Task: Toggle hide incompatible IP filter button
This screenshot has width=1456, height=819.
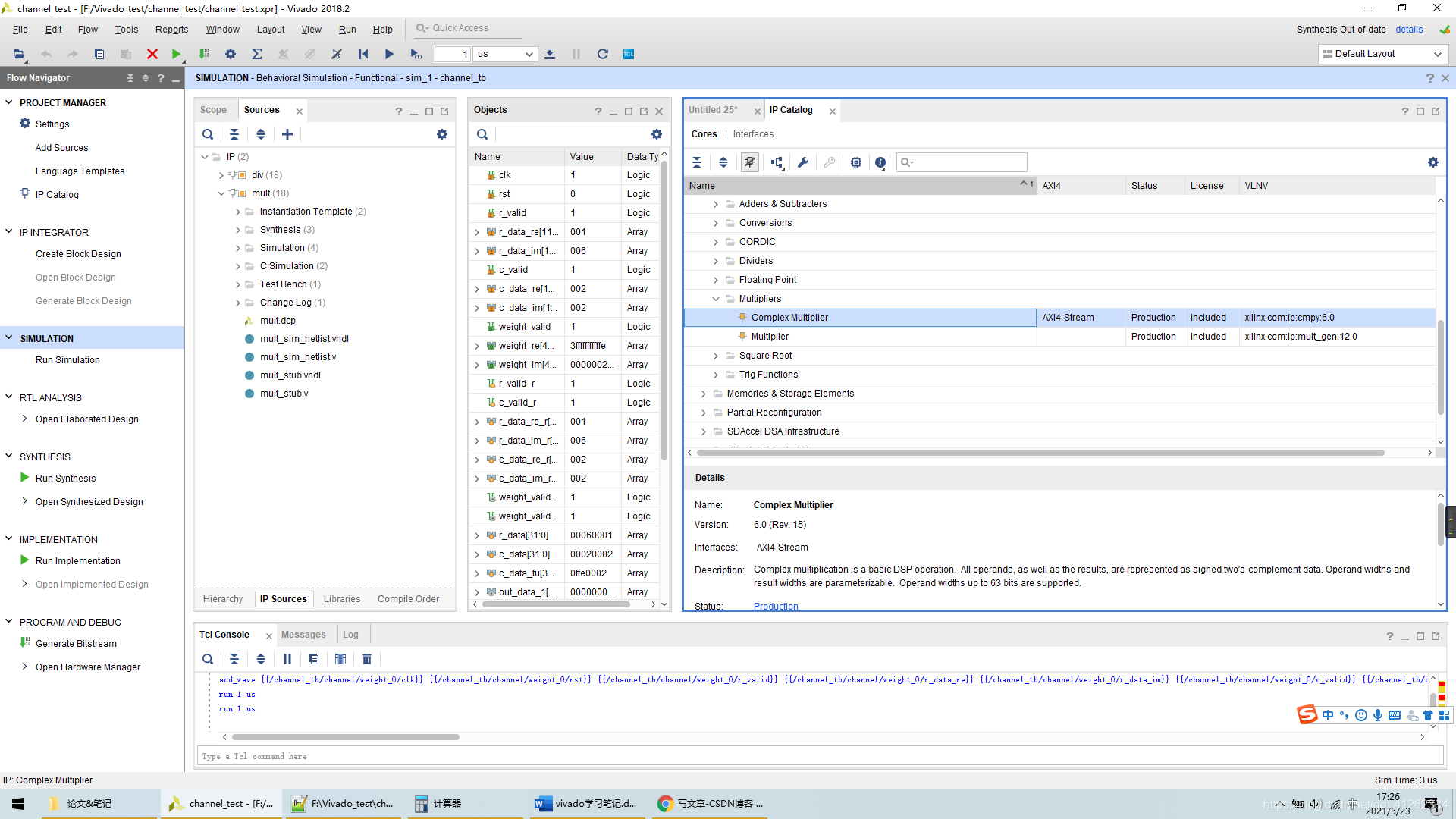Action: [x=749, y=162]
